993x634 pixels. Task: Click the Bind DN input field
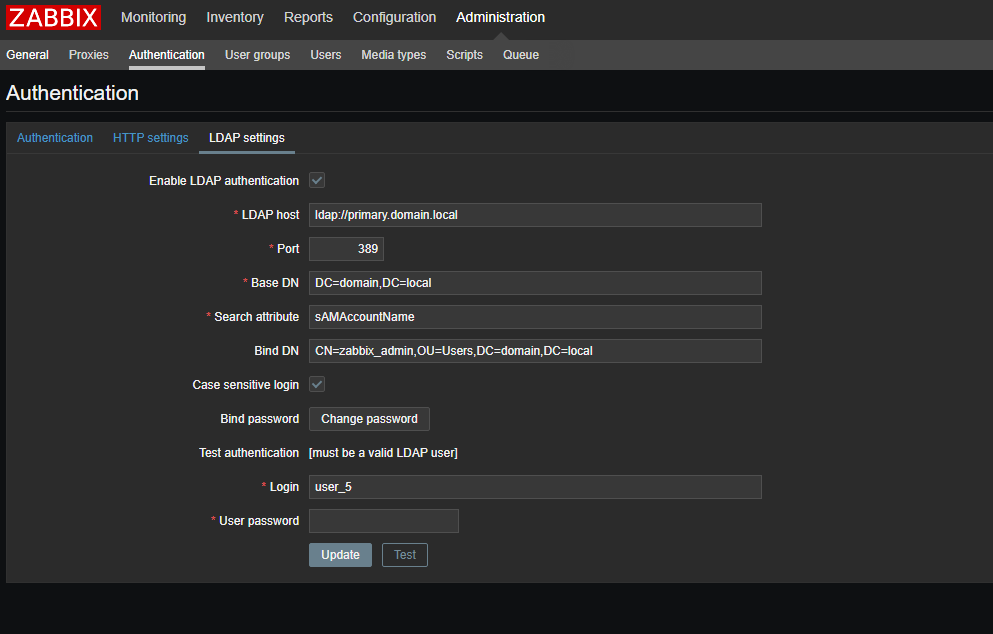point(535,351)
